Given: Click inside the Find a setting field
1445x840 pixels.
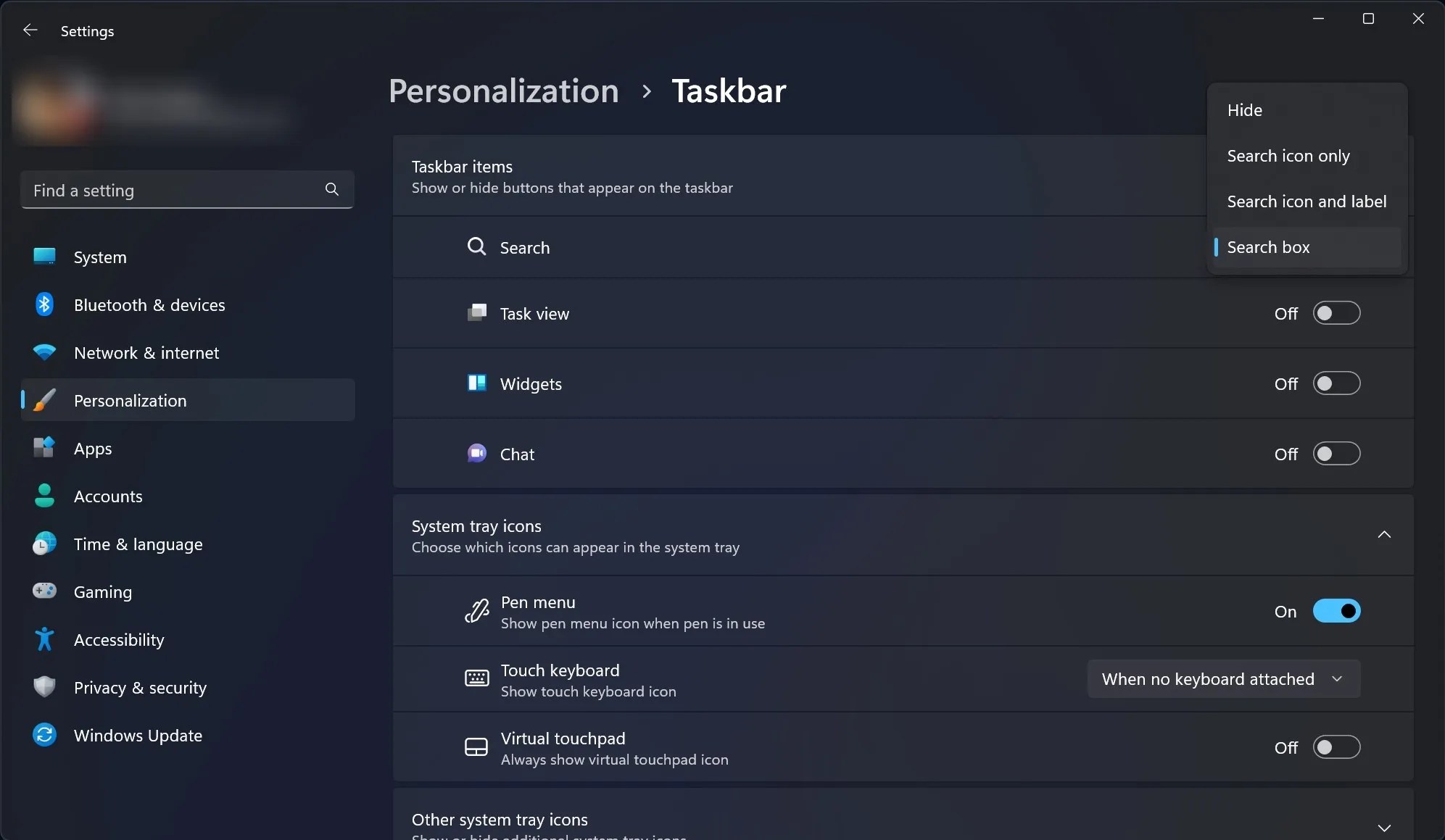Looking at the screenshot, I should pyautogui.click(x=167, y=190).
